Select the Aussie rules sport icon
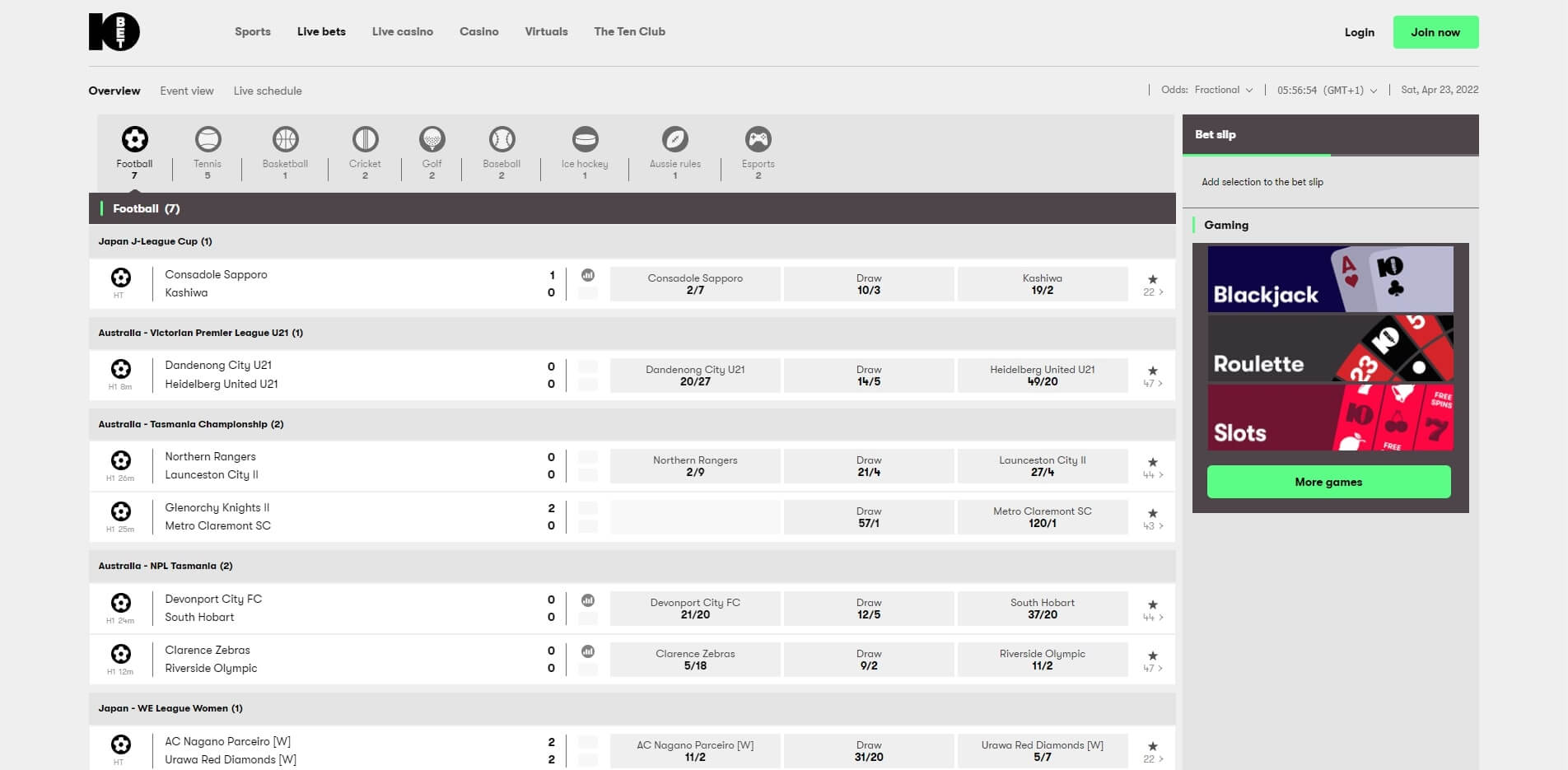Viewport: 1568px width, 770px height. [x=674, y=139]
